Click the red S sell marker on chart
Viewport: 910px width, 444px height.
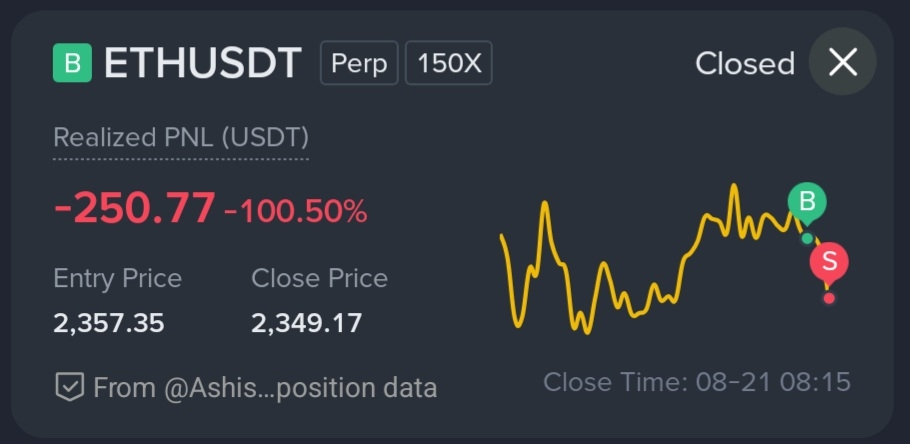click(x=829, y=264)
